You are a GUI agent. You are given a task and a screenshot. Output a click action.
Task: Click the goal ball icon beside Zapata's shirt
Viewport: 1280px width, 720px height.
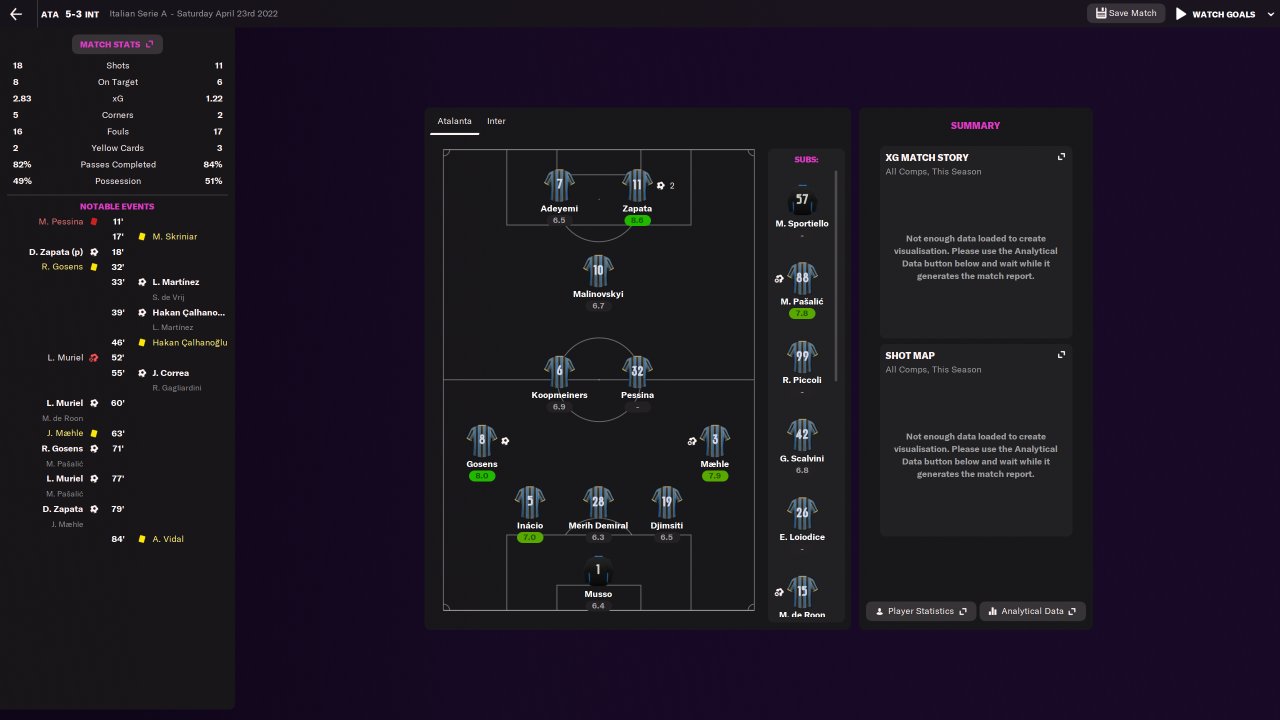click(661, 185)
